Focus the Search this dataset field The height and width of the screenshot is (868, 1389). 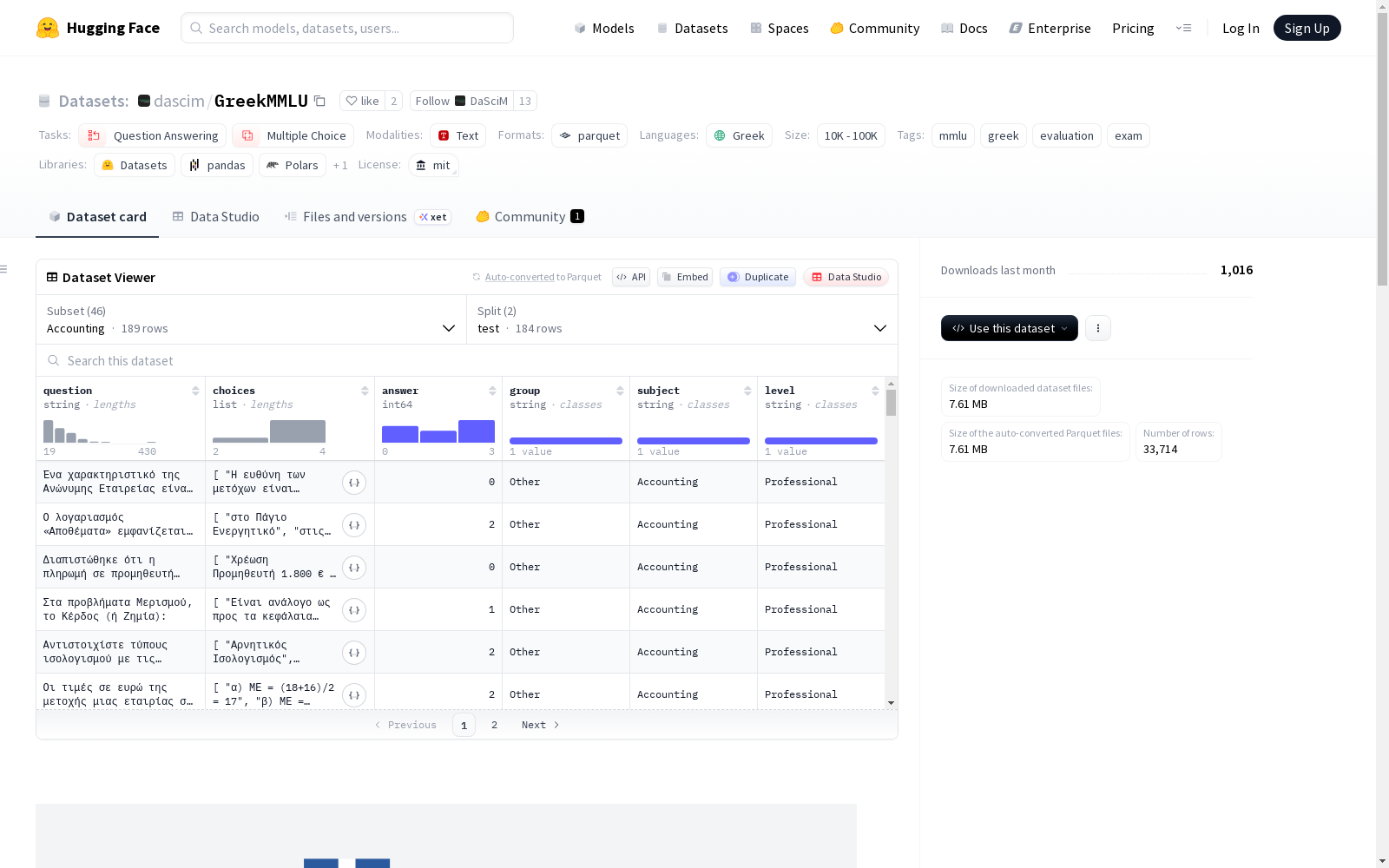[x=467, y=360]
